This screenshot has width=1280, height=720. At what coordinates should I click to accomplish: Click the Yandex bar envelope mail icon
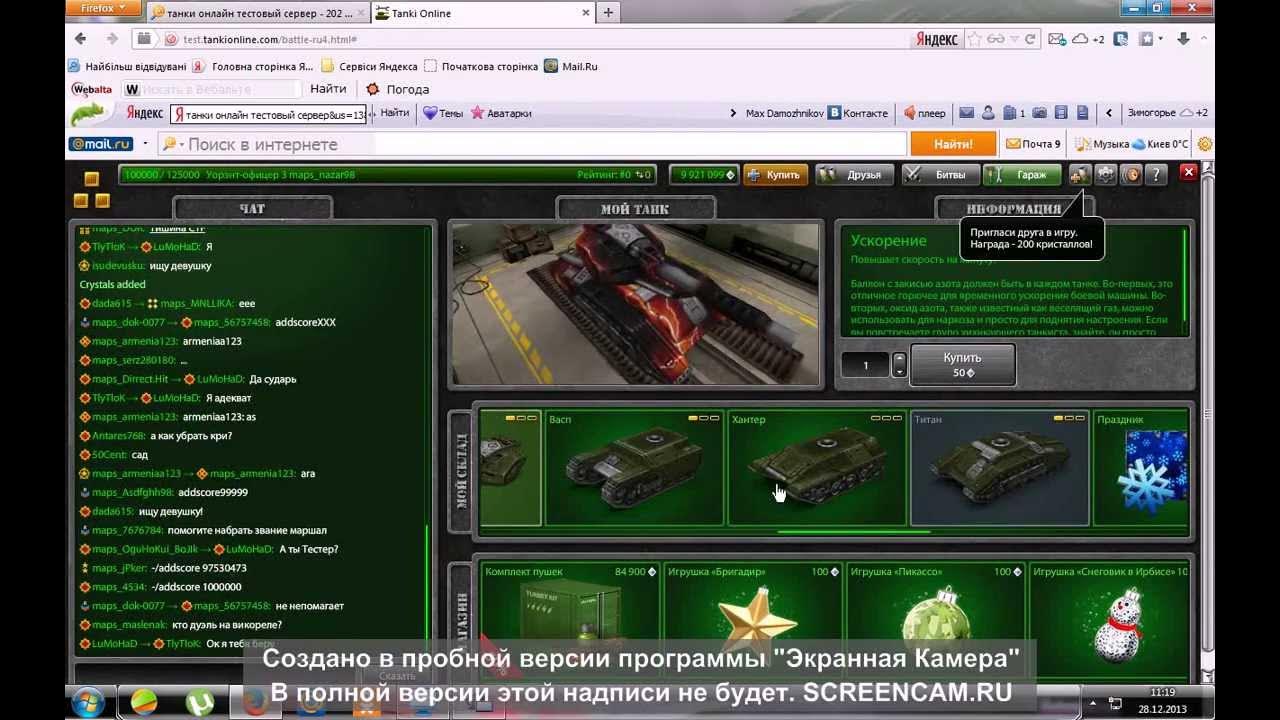(x=966, y=113)
